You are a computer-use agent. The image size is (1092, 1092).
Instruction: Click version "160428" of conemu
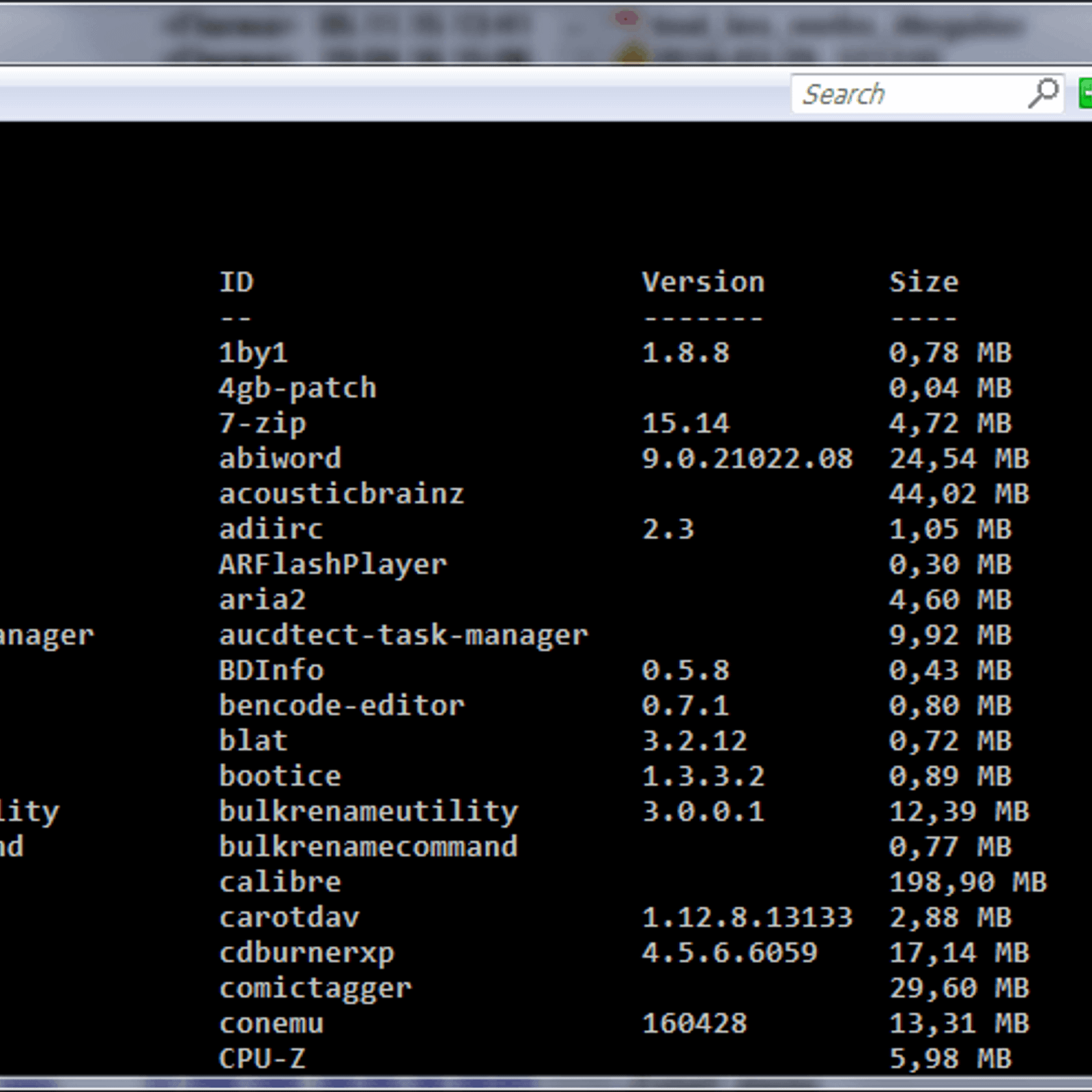695,1023
